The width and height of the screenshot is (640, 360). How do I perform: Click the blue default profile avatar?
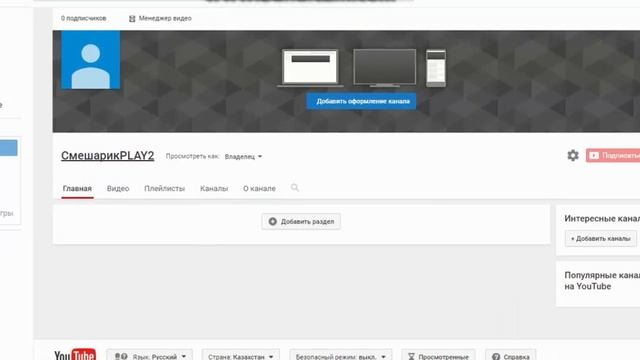(91, 60)
